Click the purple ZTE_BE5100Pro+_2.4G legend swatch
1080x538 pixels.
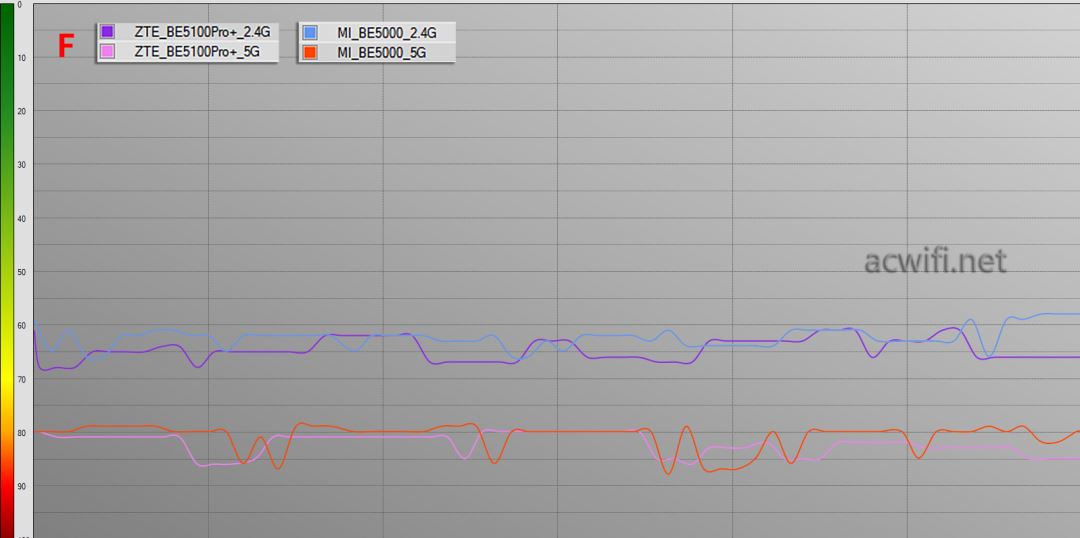(107, 32)
